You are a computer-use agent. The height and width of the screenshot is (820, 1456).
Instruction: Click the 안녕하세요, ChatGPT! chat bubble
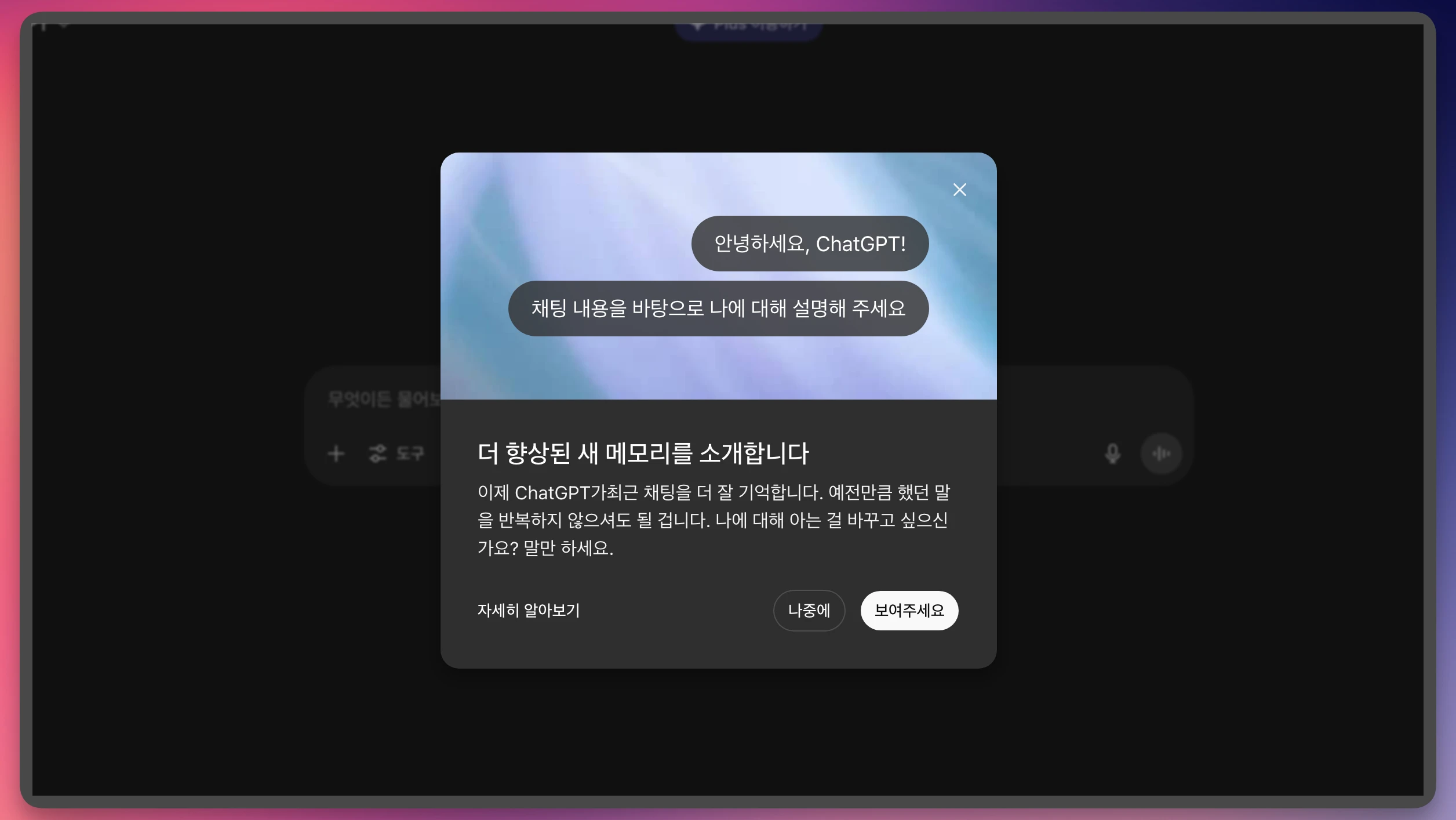(x=810, y=244)
